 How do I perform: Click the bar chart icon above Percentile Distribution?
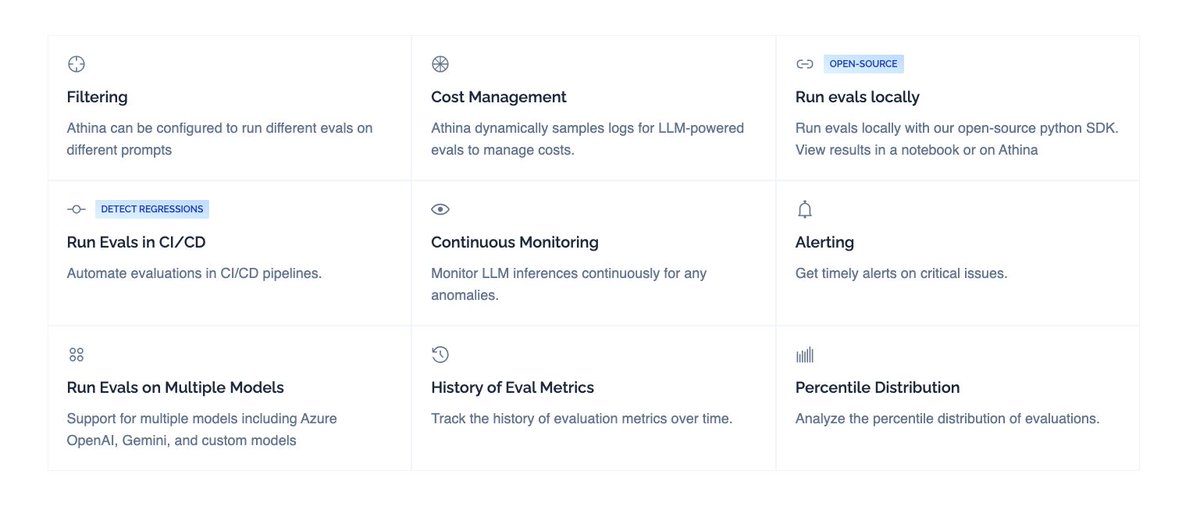point(804,354)
